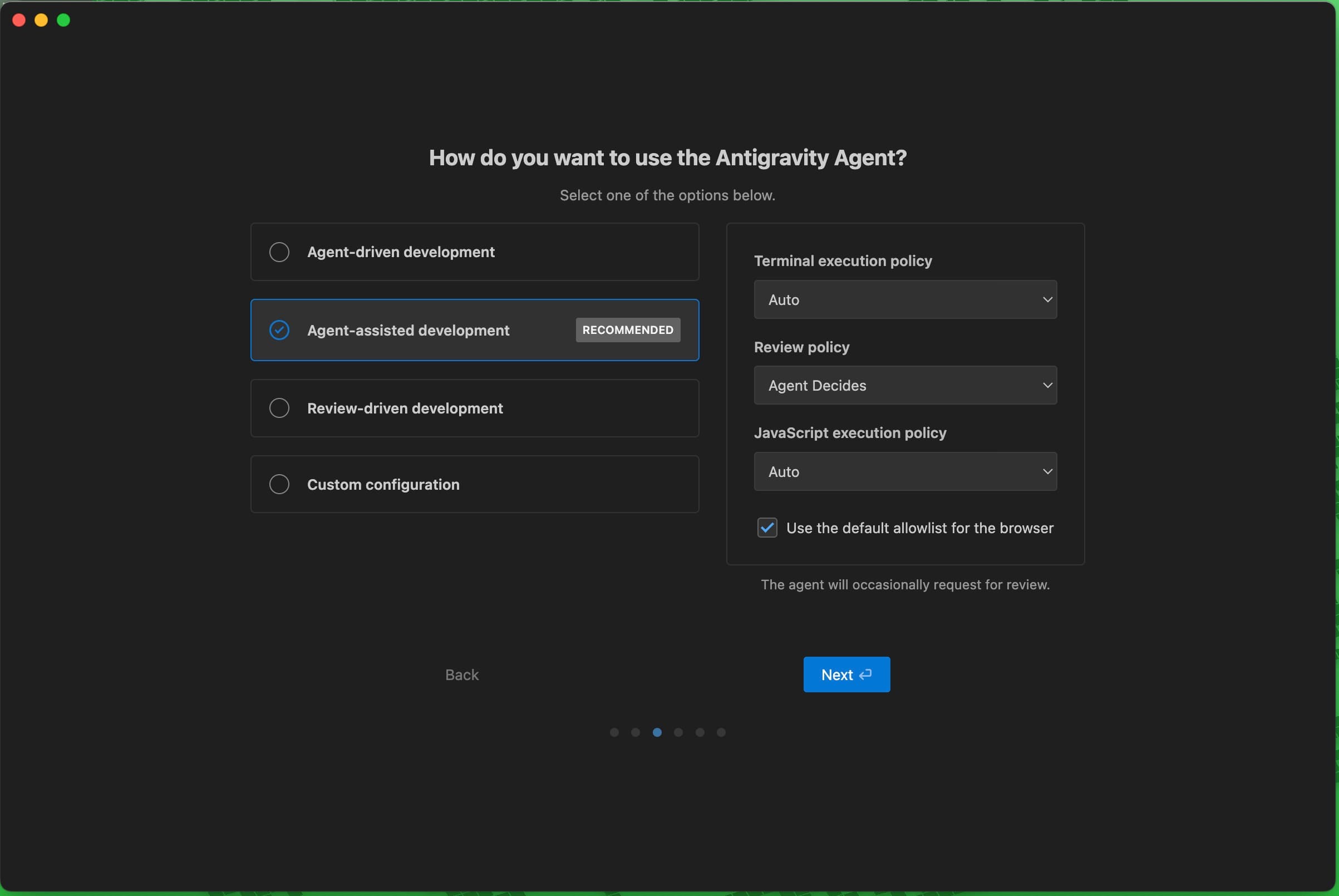
Task: Choose Custom configuration
Action: pyautogui.click(x=474, y=484)
